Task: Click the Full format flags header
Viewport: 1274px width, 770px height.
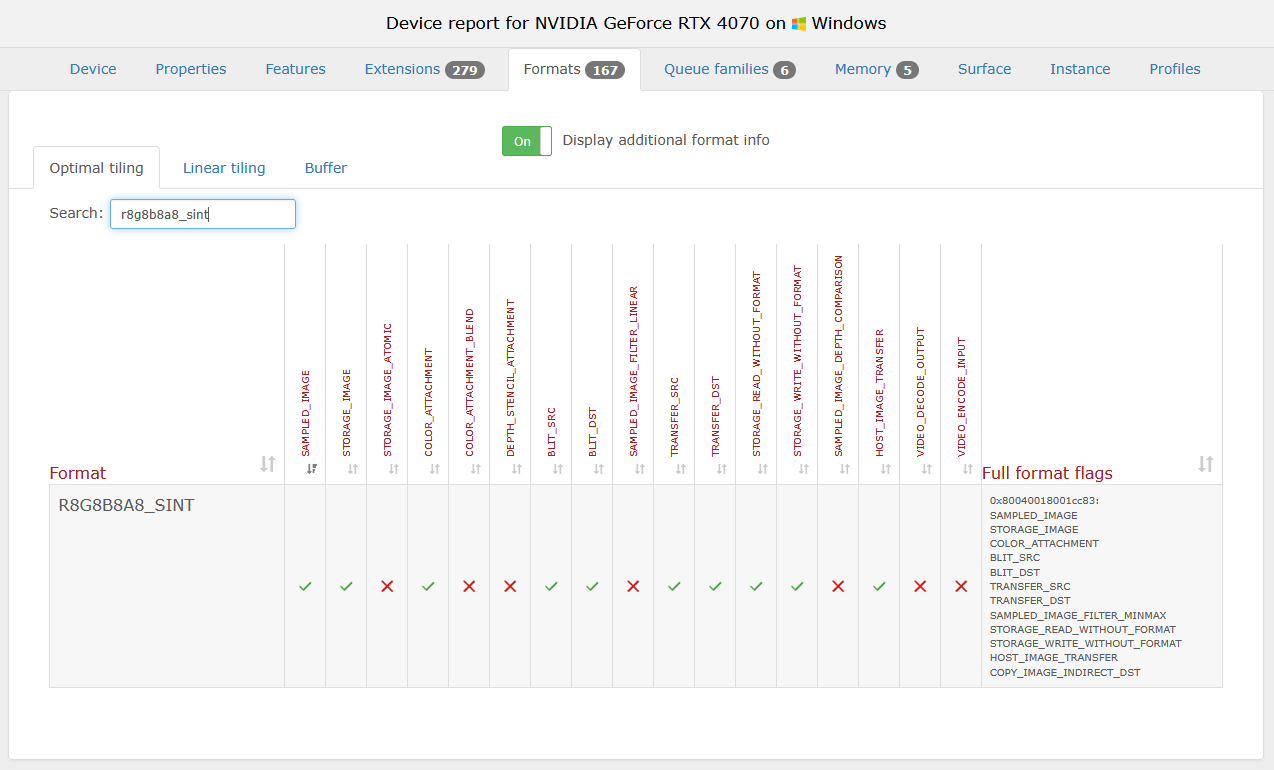Action: (1047, 473)
